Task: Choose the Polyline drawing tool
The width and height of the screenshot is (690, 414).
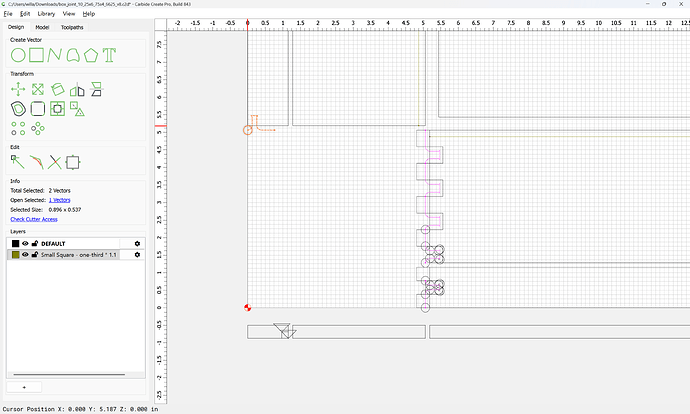Action: click(x=55, y=55)
